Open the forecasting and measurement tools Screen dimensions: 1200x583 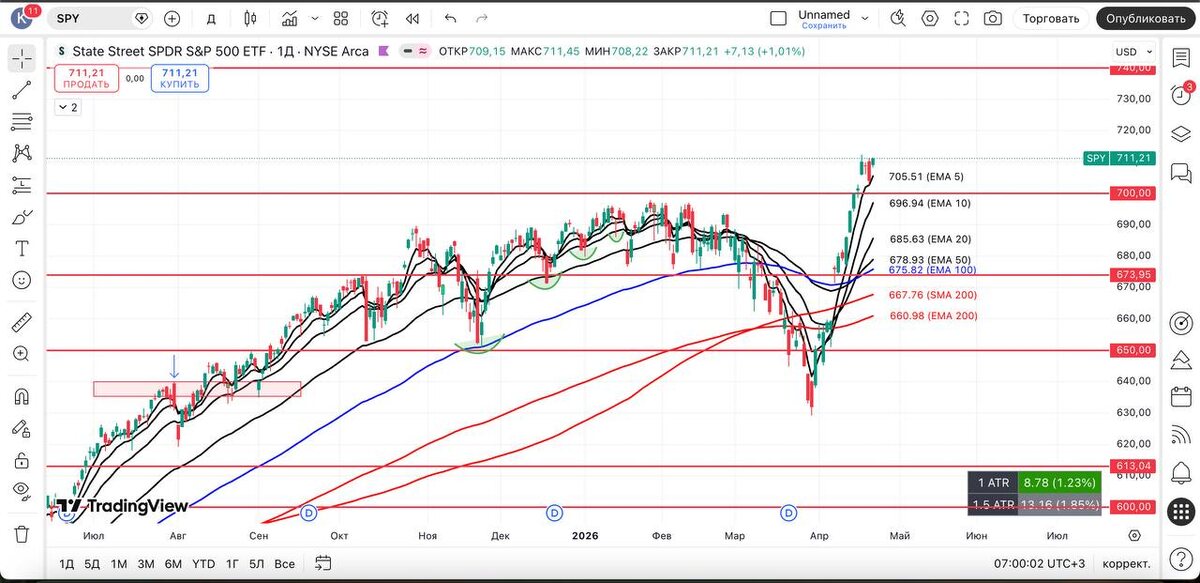pyautogui.click(x=21, y=185)
